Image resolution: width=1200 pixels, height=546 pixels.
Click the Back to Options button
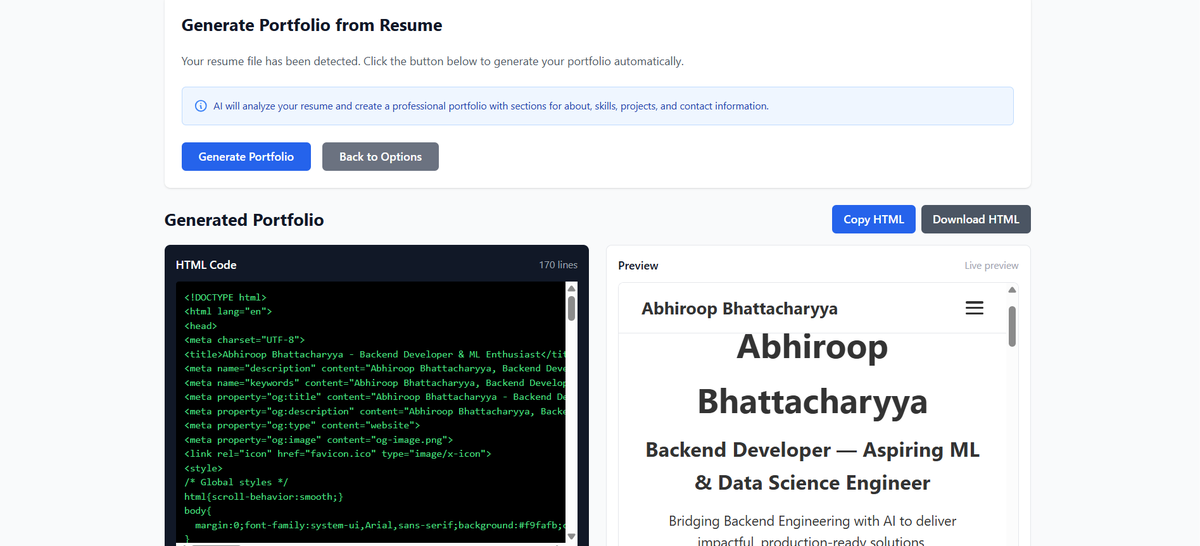point(380,157)
